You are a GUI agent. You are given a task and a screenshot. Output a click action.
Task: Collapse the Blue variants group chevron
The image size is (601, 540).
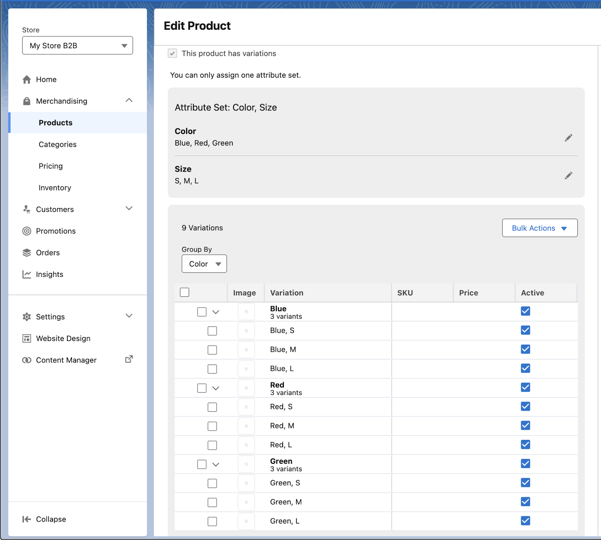pyautogui.click(x=216, y=312)
